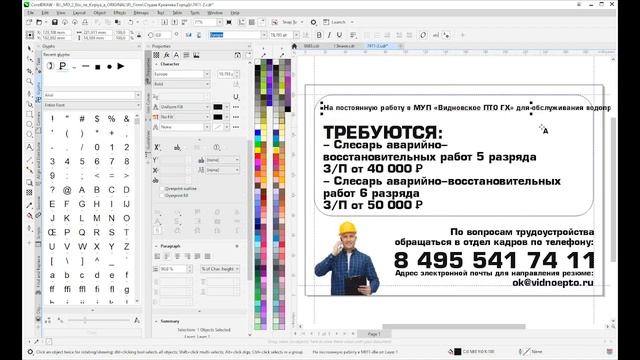
Task: Click the line spacing percent field
Action: 173,269
